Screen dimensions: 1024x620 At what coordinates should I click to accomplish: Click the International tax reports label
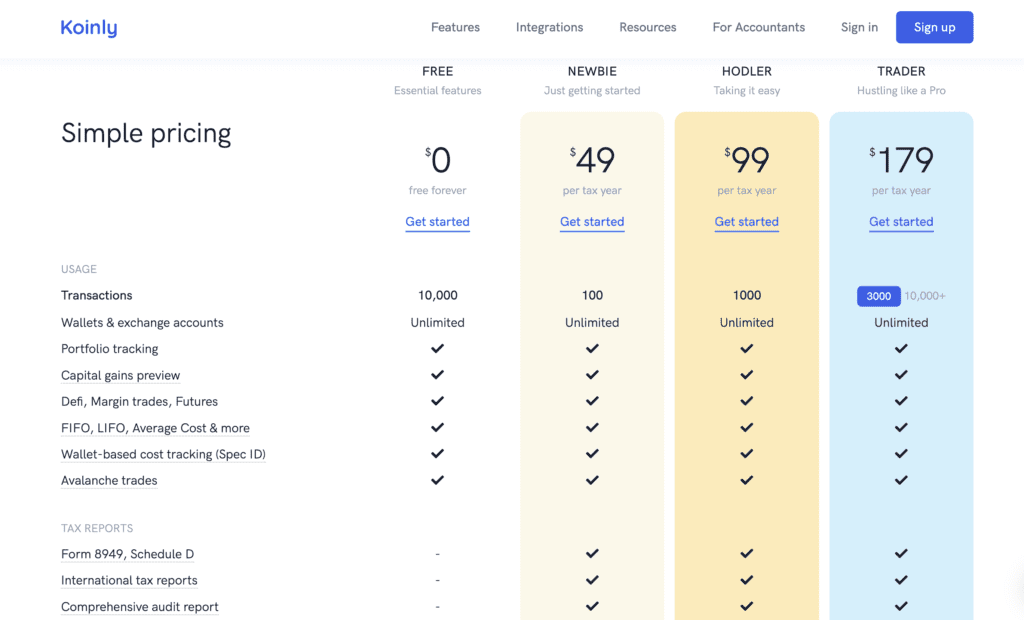click(x=129, y=580)
